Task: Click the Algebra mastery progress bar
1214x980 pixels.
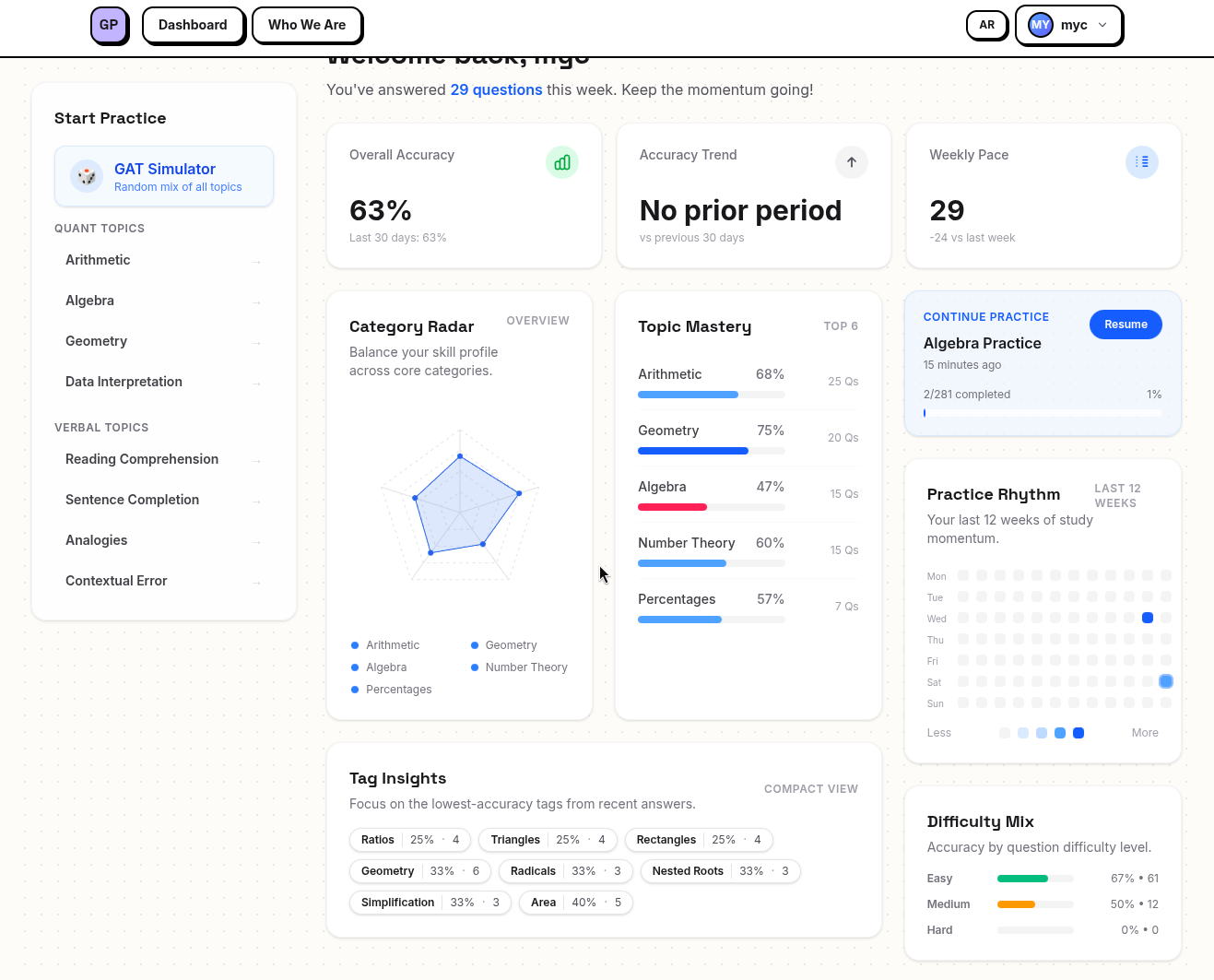Action: tap(712, 507)
